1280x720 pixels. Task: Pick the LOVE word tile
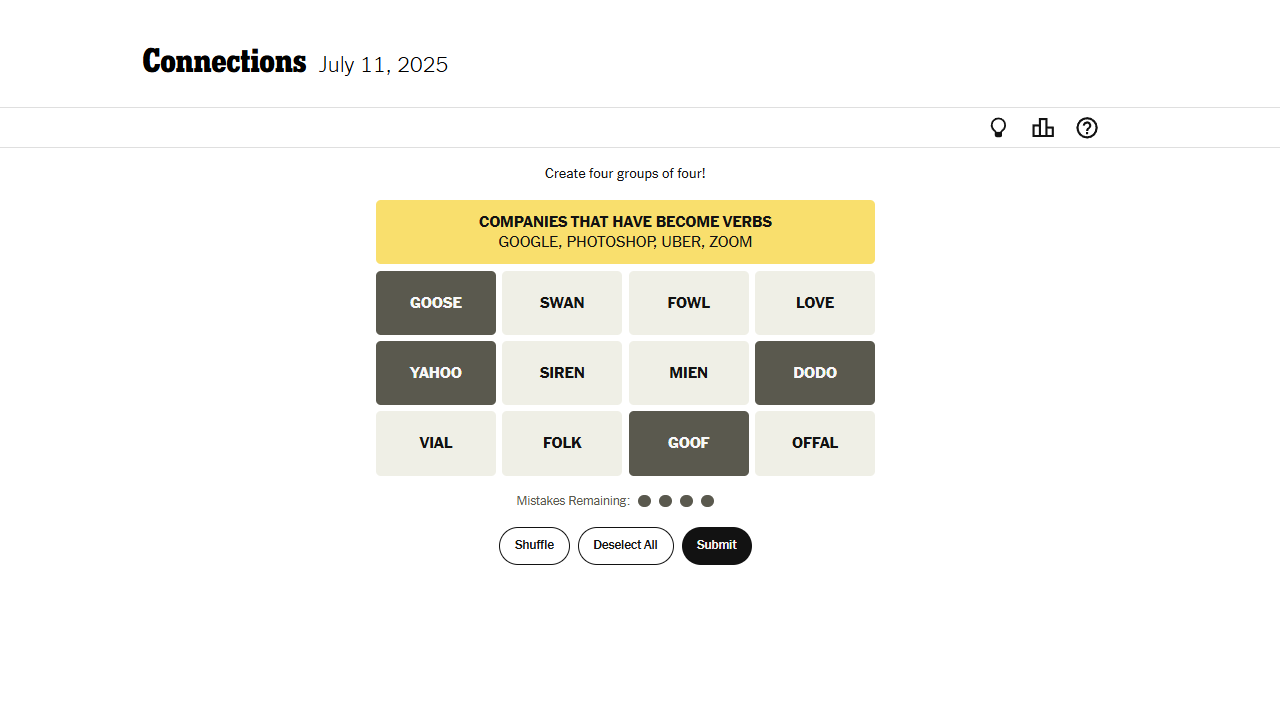coord(815,303)
